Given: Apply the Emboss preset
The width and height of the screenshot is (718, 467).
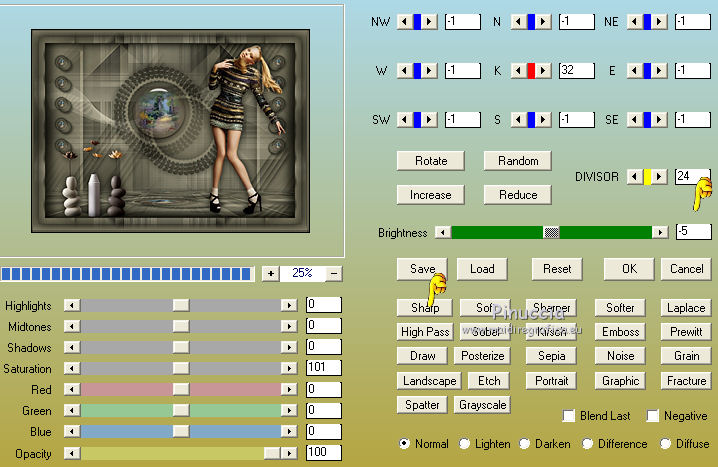Looking at the screenshot, I should pos(620,332).
